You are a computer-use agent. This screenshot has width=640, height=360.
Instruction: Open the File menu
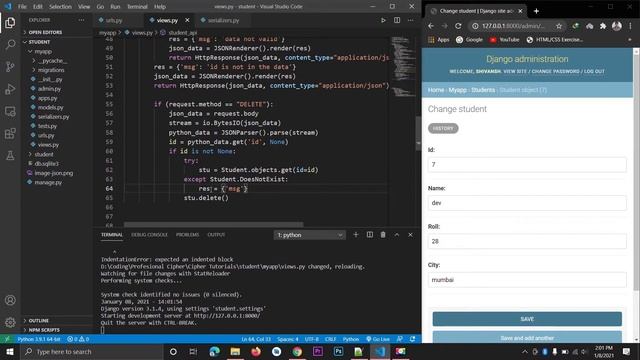pos(22,7)
